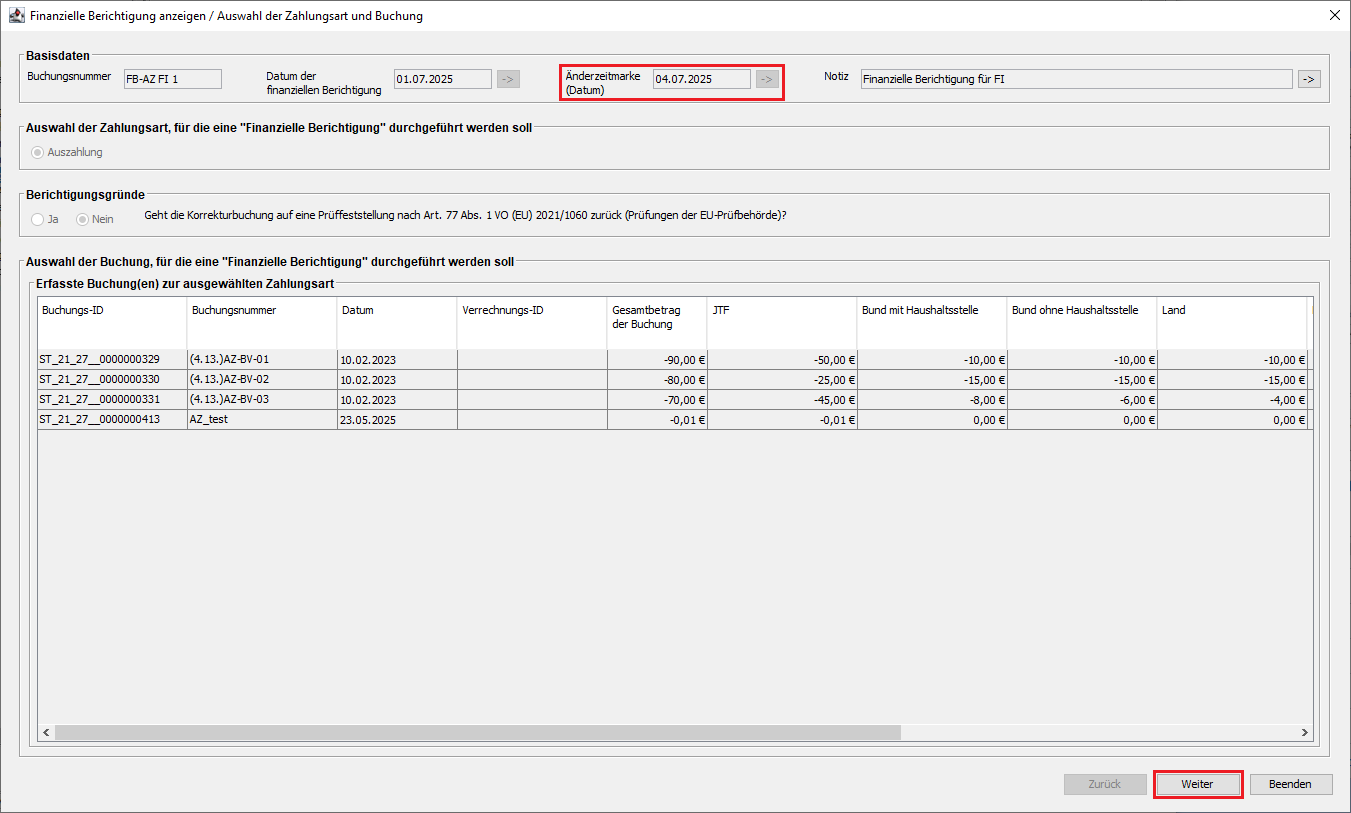The width and height of the screenshot is (1351, 813).
Task: Click arrow button beside Änderzeitmarke date field
Action: click(x=767, y=79)
